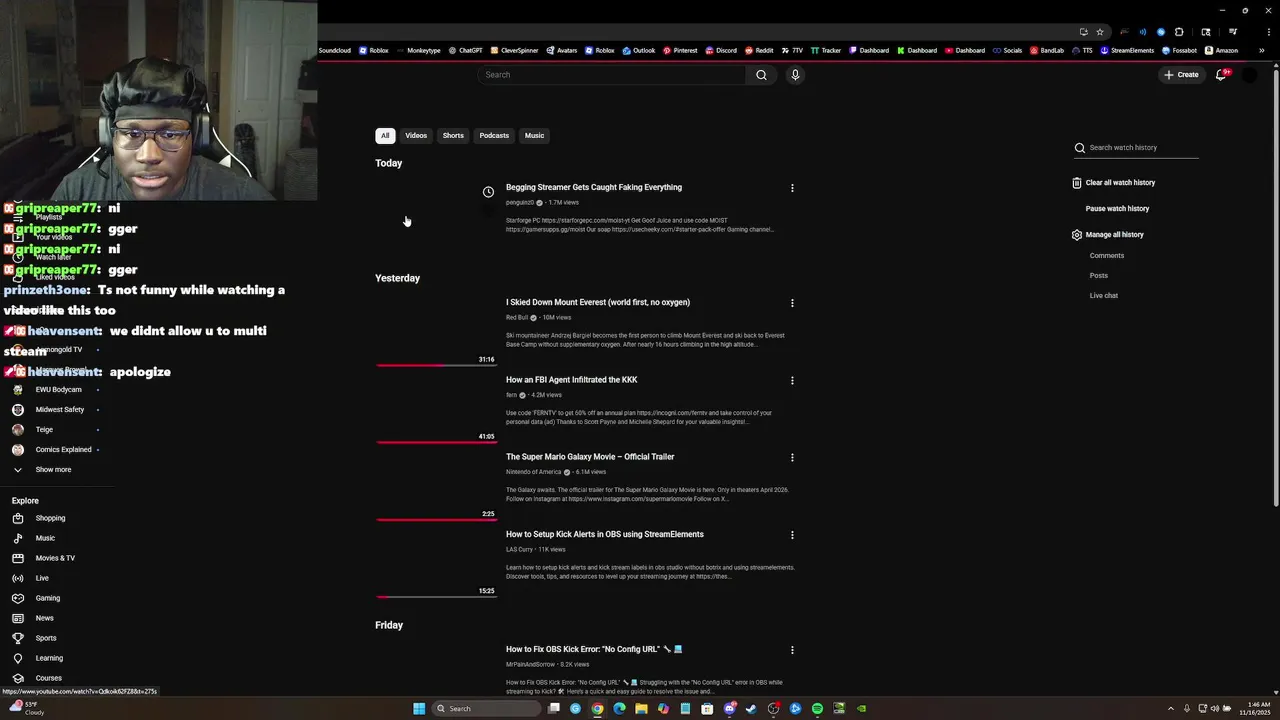This screenshot has width=1280, height=720.
Task: Pause watch history
Action: click(1117, 209)
